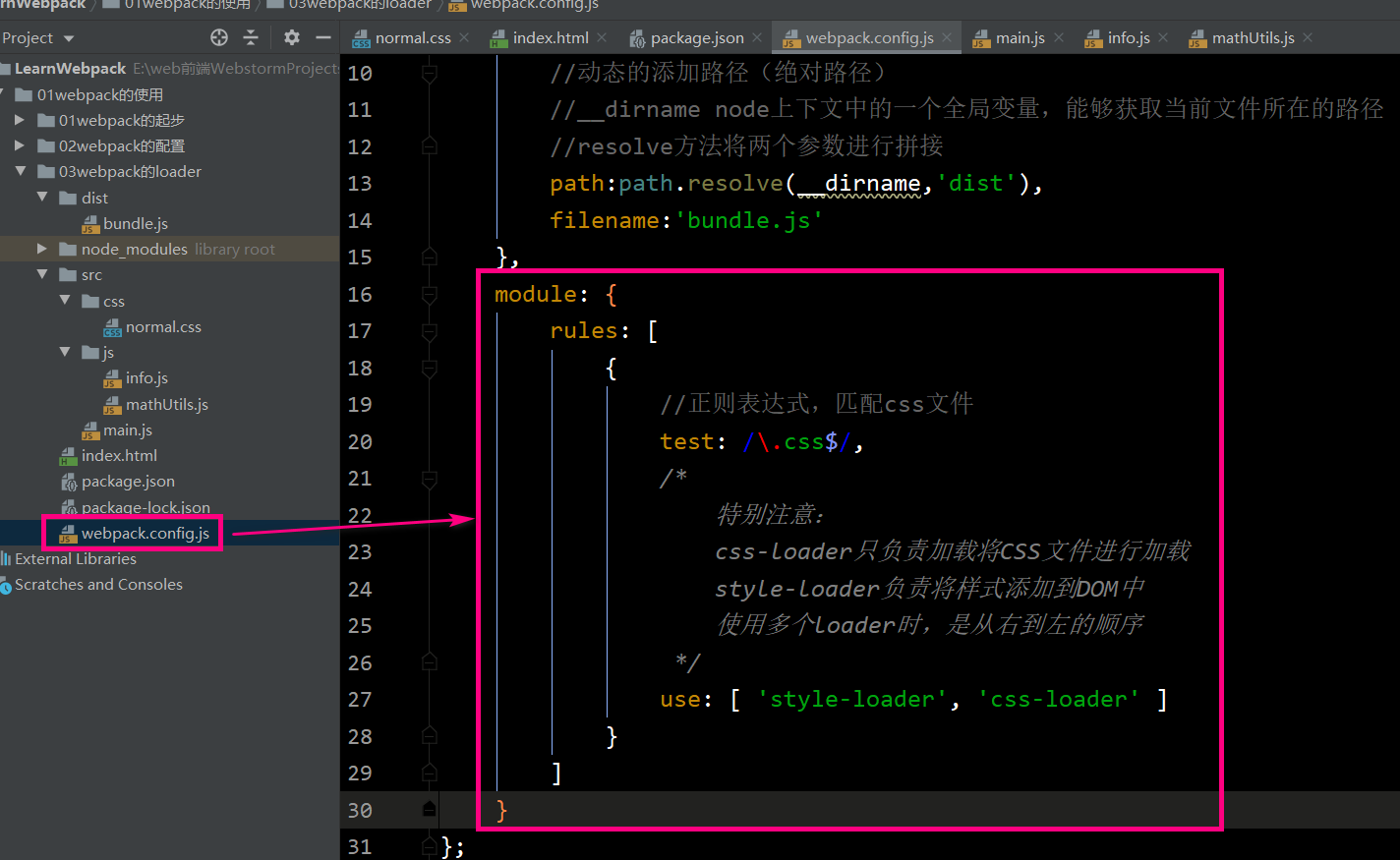The height and width of the screenshot is (860, 1400).
Task: Toggle fold end marker on line 28
Action: [x=430, y=736]
